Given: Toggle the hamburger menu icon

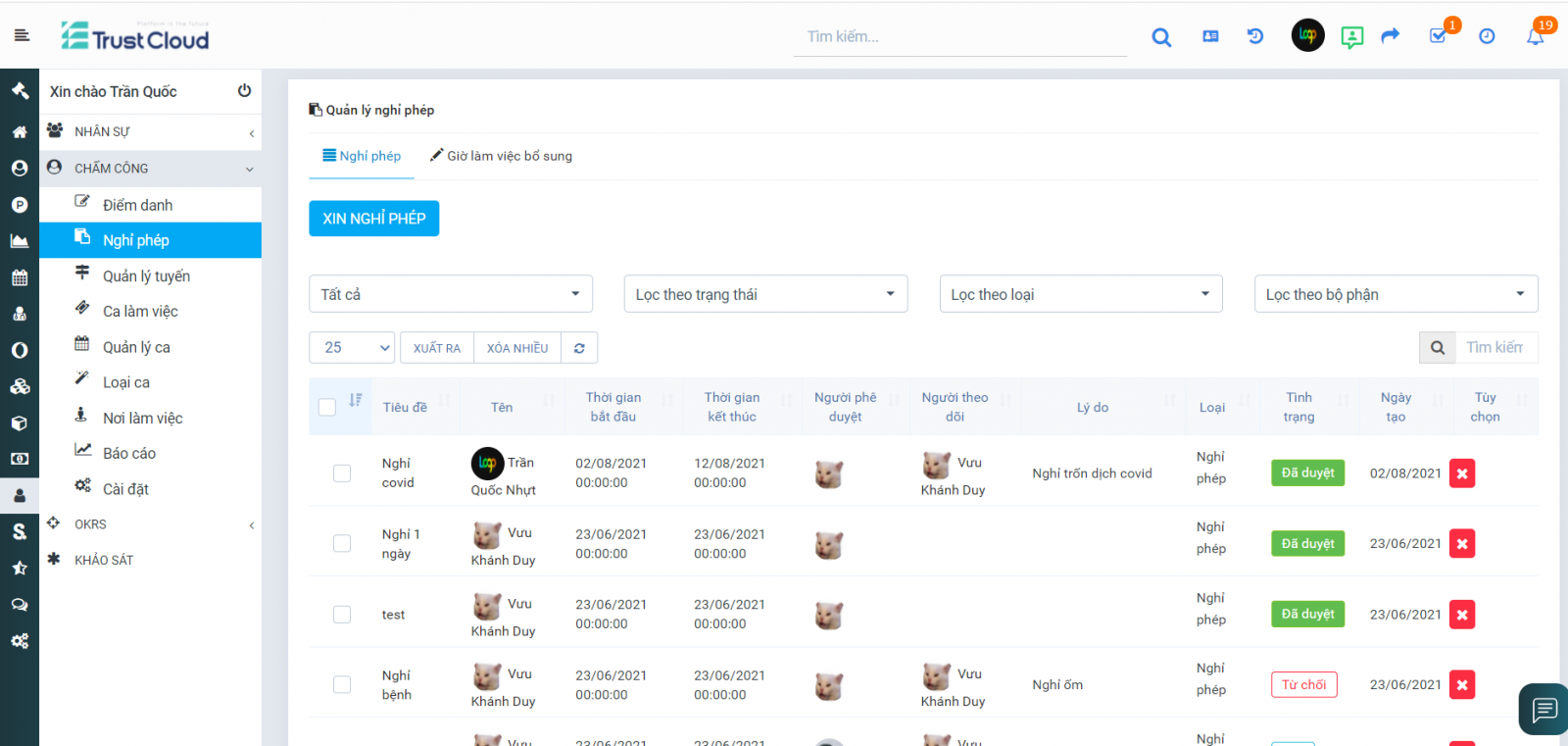Looking at the screenshot, I should (x=22, y=35).
